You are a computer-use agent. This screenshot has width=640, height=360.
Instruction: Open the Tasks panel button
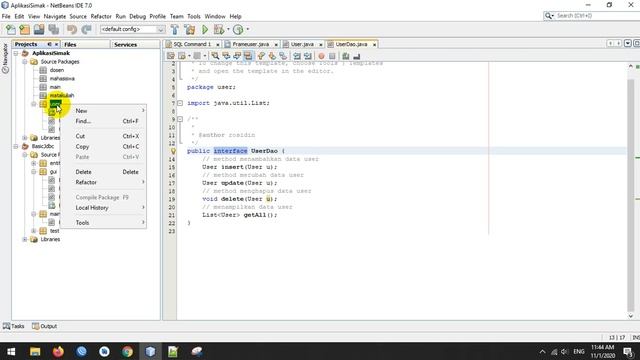(x=14, y=326)
